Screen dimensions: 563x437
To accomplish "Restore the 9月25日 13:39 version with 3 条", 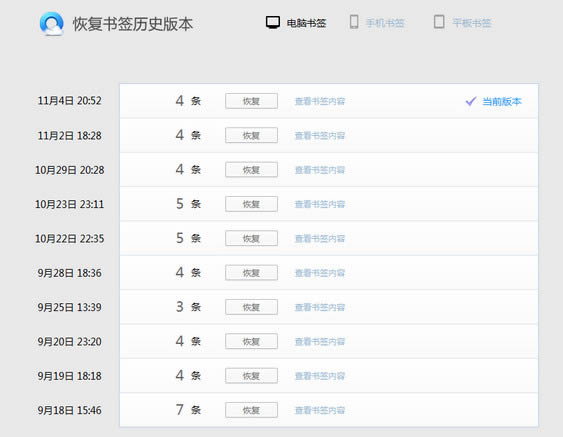I will (x=251, y=307).
